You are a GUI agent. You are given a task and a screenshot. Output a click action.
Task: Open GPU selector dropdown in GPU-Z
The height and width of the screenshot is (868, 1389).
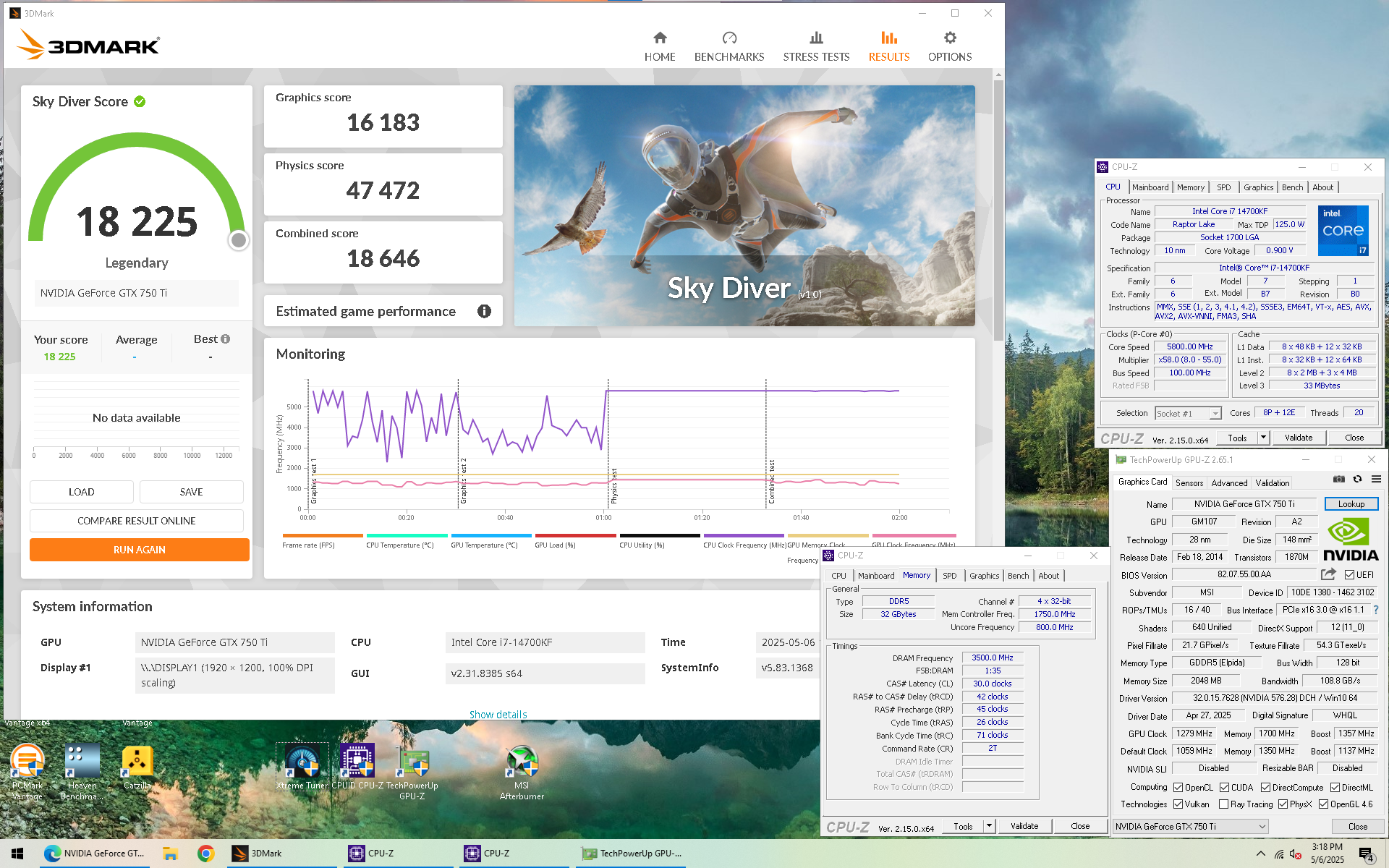pos(1190,826)
